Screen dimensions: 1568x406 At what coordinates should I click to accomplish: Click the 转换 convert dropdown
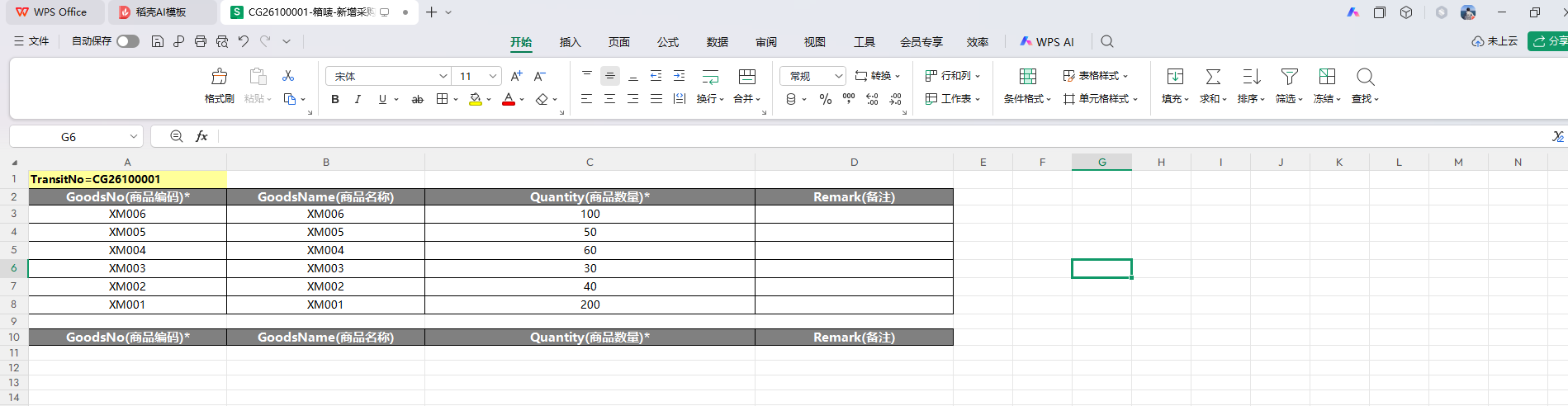[877, 76]
